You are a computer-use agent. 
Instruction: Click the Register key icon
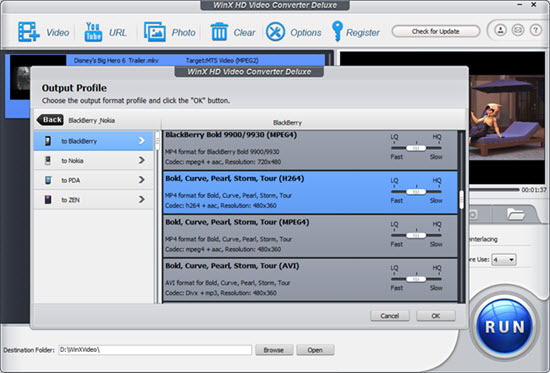[337, 32]
